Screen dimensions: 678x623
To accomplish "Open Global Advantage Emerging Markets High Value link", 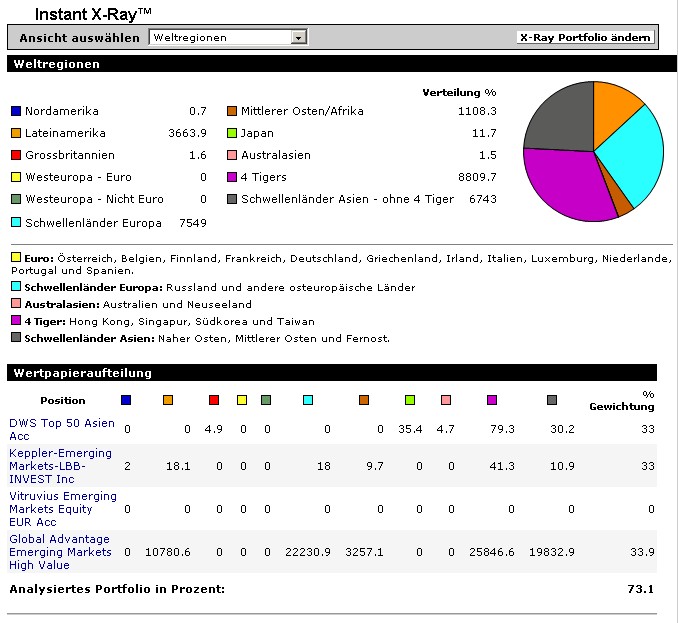I will point(60,552).
